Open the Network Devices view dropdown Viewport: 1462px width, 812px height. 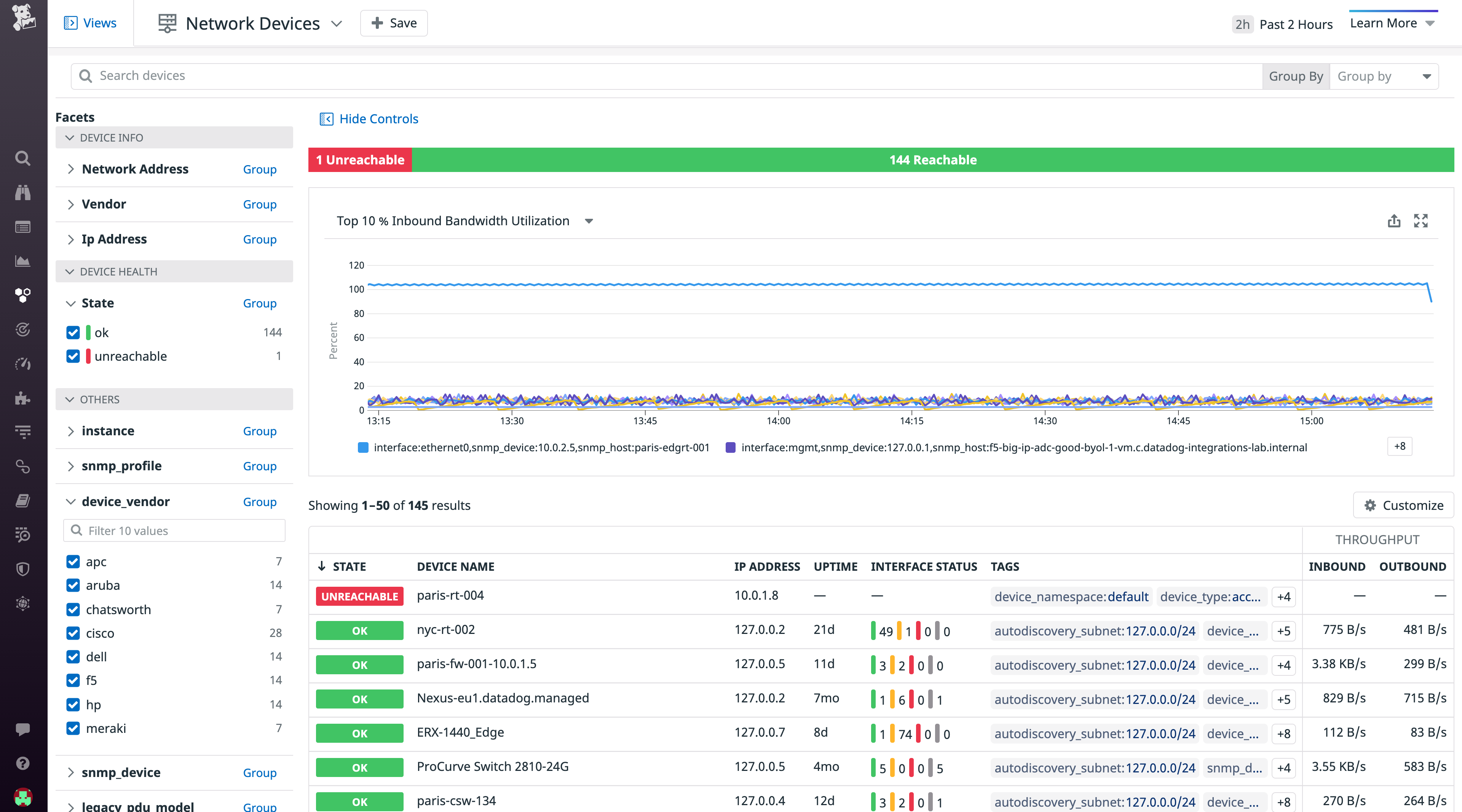(337, 23)
